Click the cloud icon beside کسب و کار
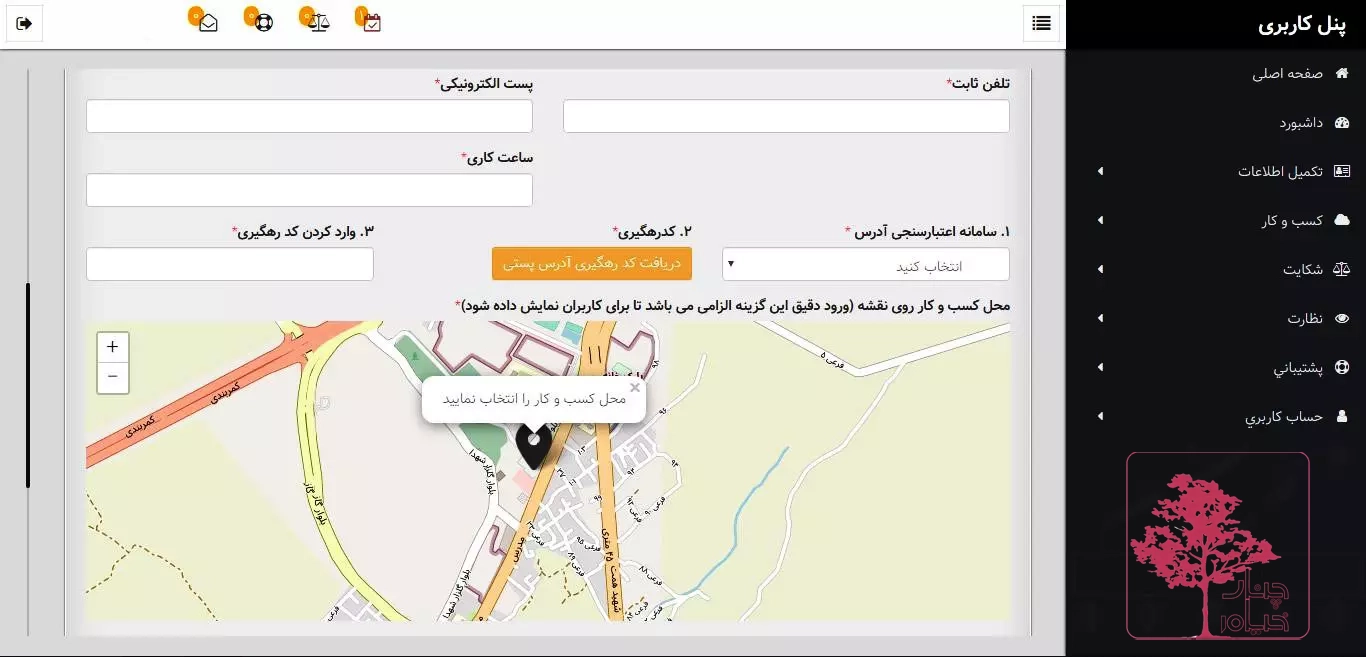 (x=1342, y=220)
